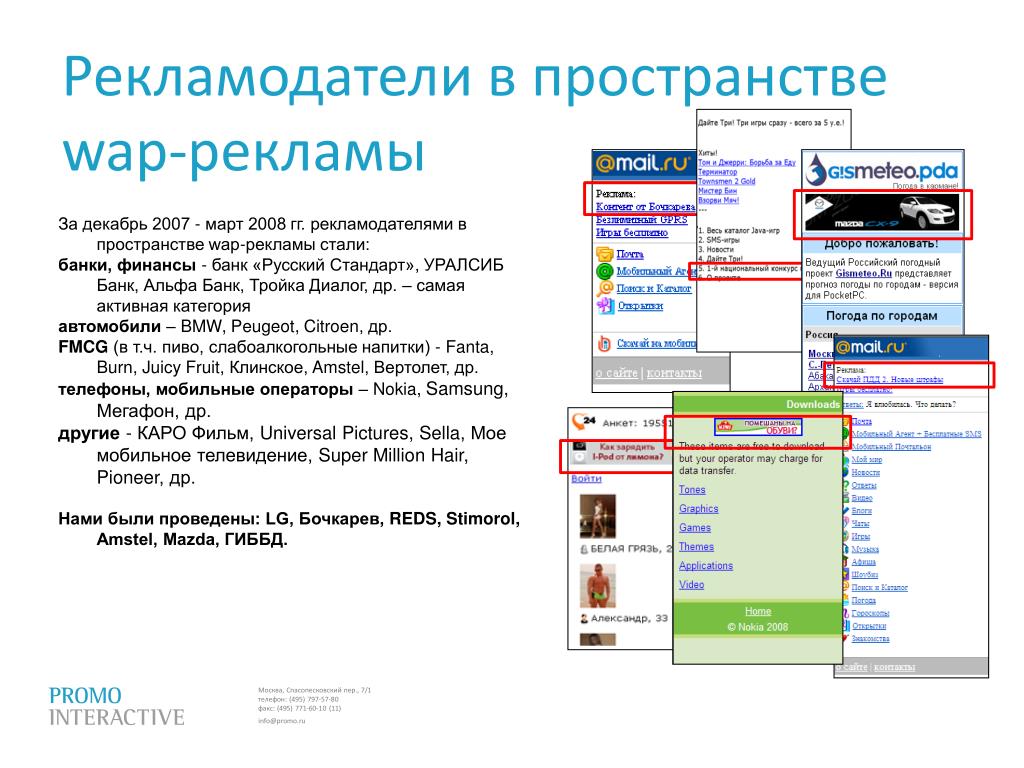Click the Поиск и Каталог magnifier icon
Screen dimensions: 1024x768
click(x=605, y=288)
